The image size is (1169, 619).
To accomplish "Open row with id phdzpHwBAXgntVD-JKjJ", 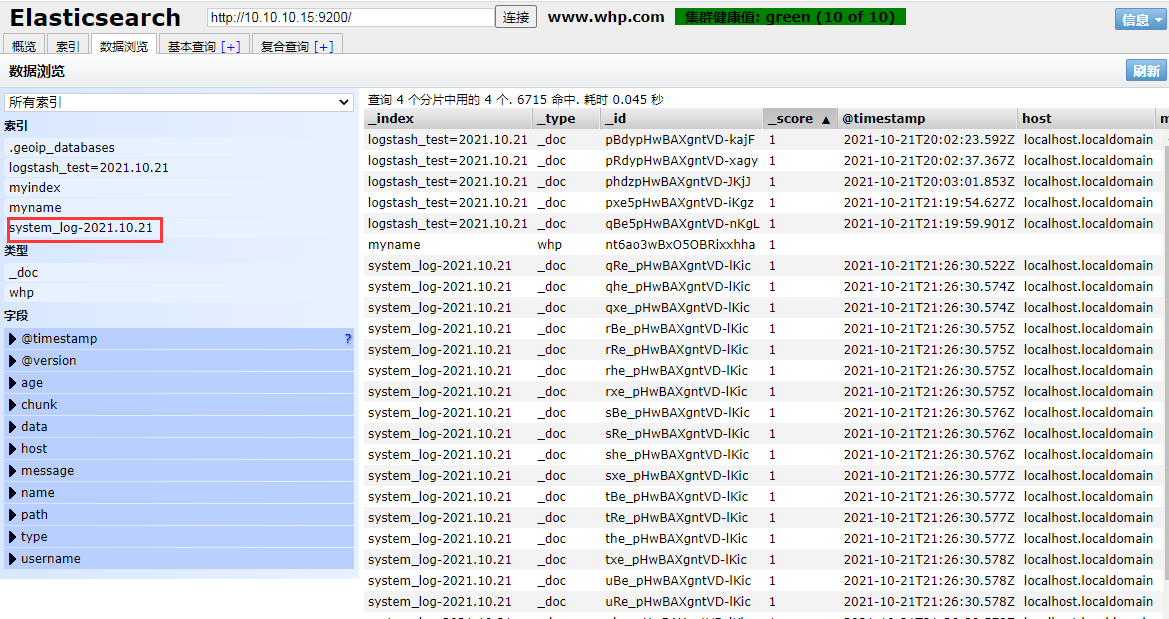I will click(678, 181).
